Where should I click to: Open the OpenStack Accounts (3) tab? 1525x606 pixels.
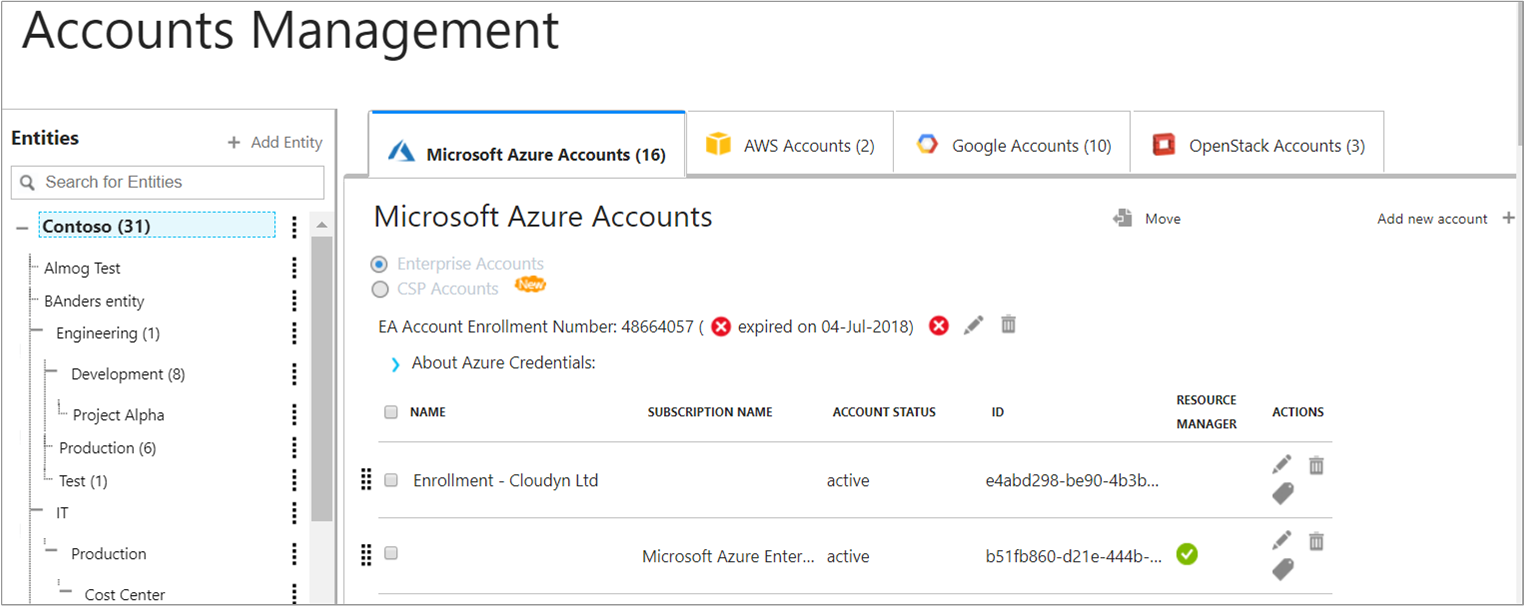click(x=1258, y=143)
